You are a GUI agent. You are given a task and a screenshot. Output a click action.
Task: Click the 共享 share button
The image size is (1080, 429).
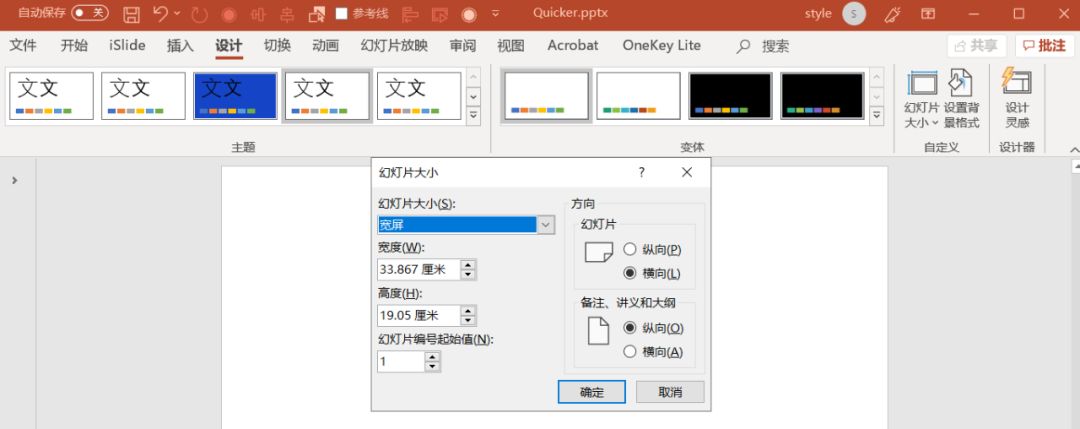(977, 46)
